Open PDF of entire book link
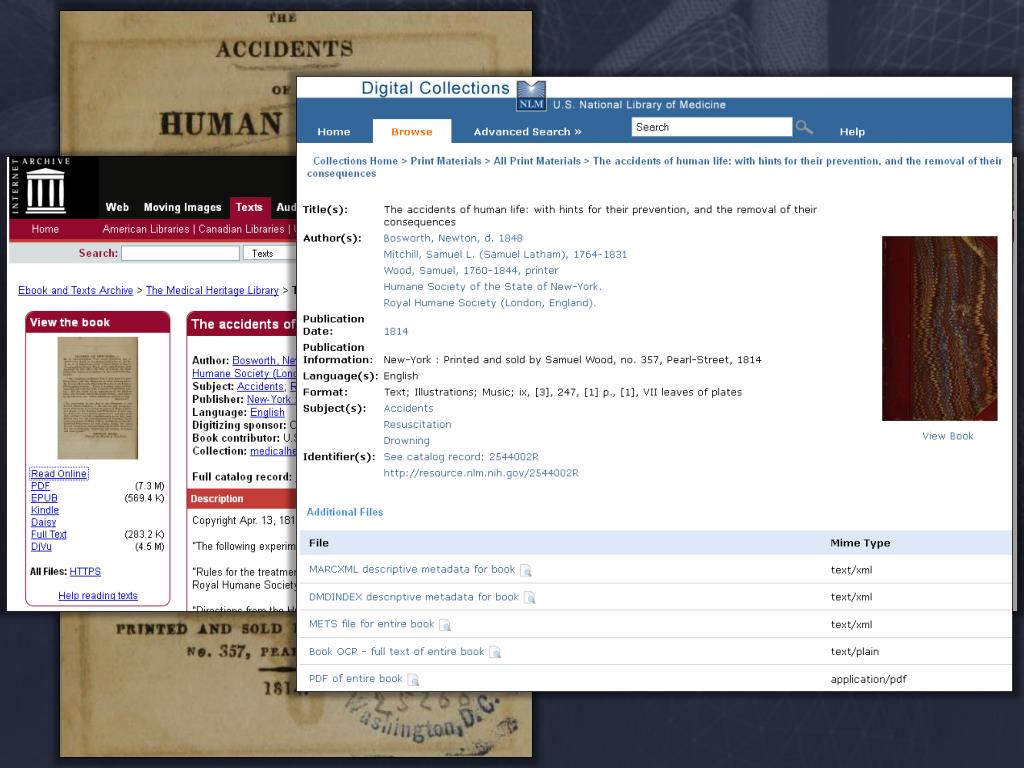Viewport: 1024px width, 768px height. (x=355, y=679)
